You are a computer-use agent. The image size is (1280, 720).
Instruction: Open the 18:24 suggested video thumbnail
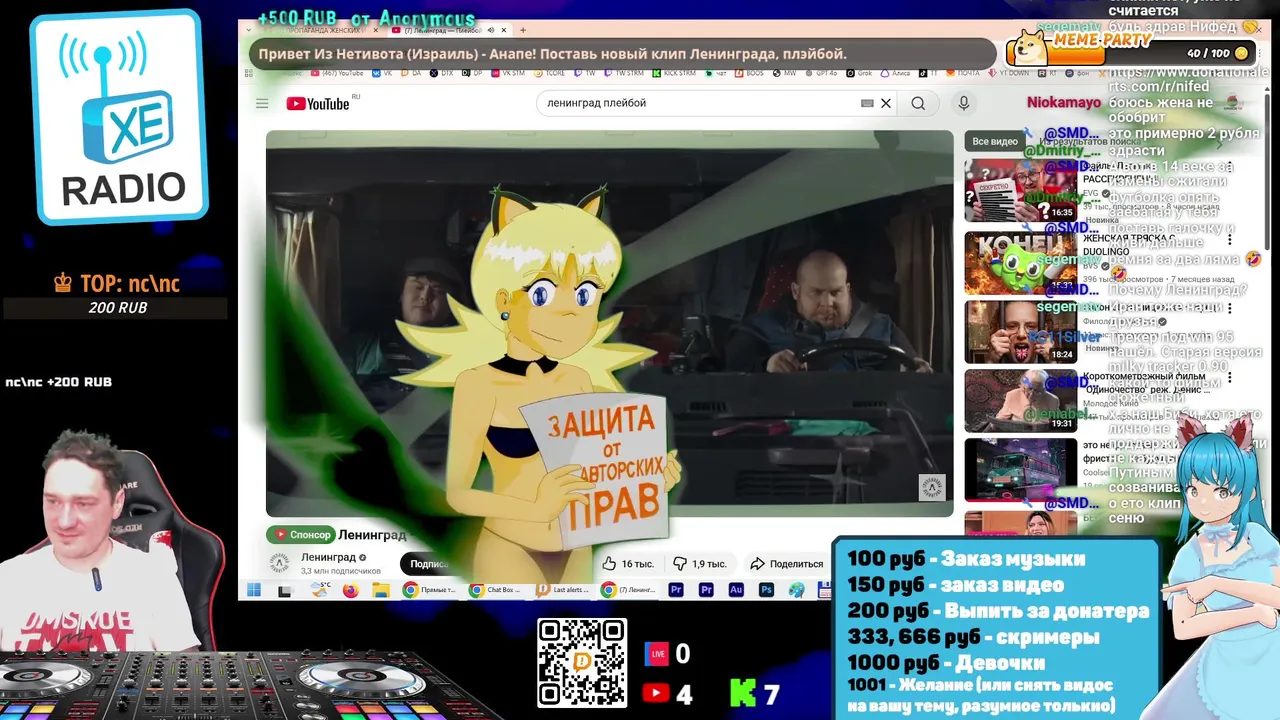coord(1020,332)
